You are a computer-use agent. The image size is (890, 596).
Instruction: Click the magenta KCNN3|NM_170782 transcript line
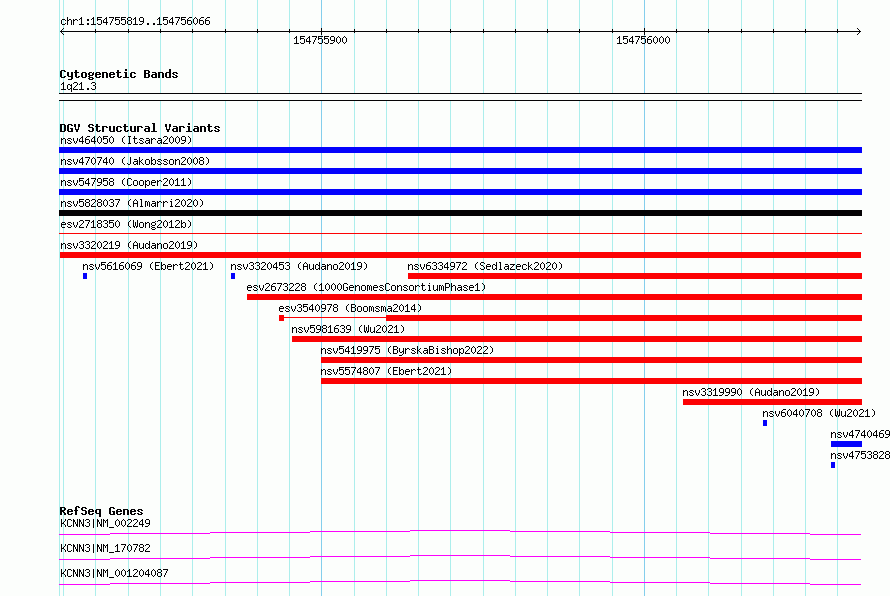click(460, 557)
